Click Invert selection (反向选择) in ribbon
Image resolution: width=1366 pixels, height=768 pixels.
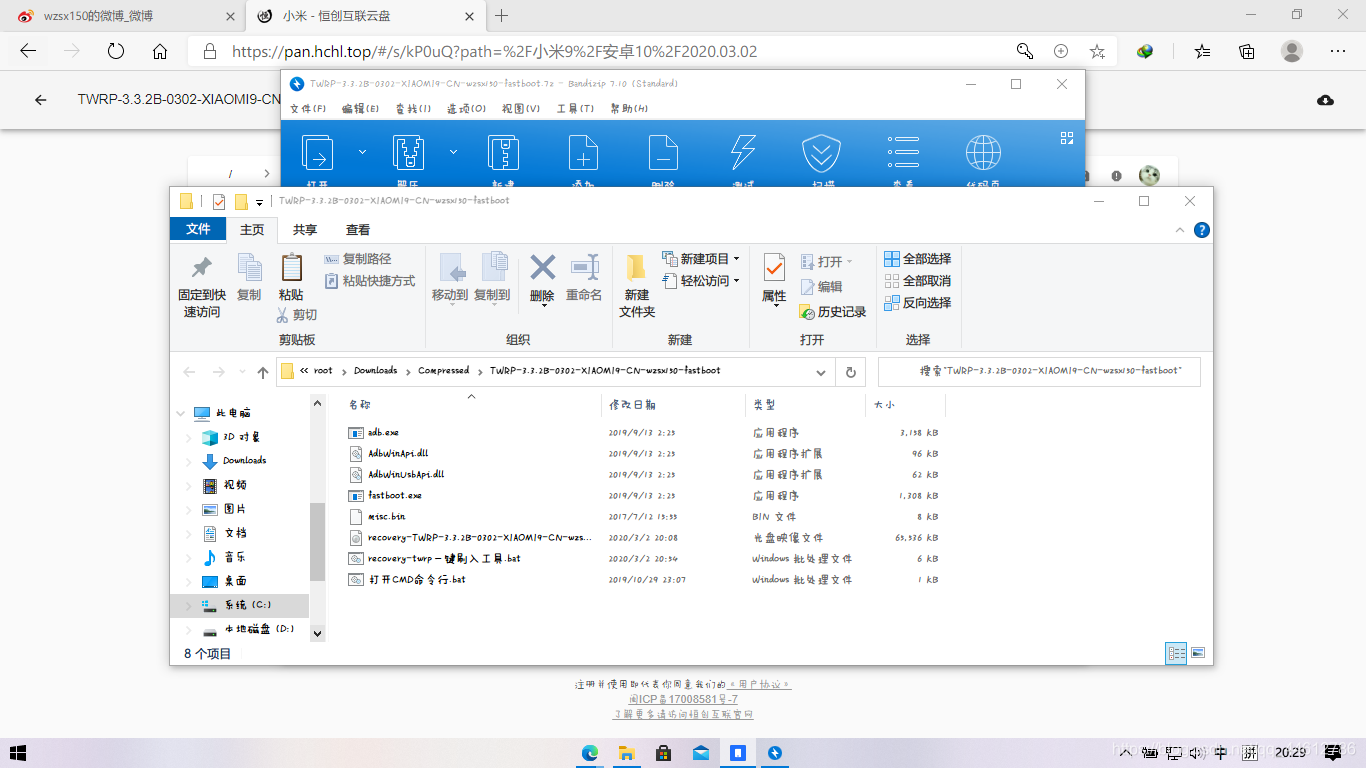(918, 303)
